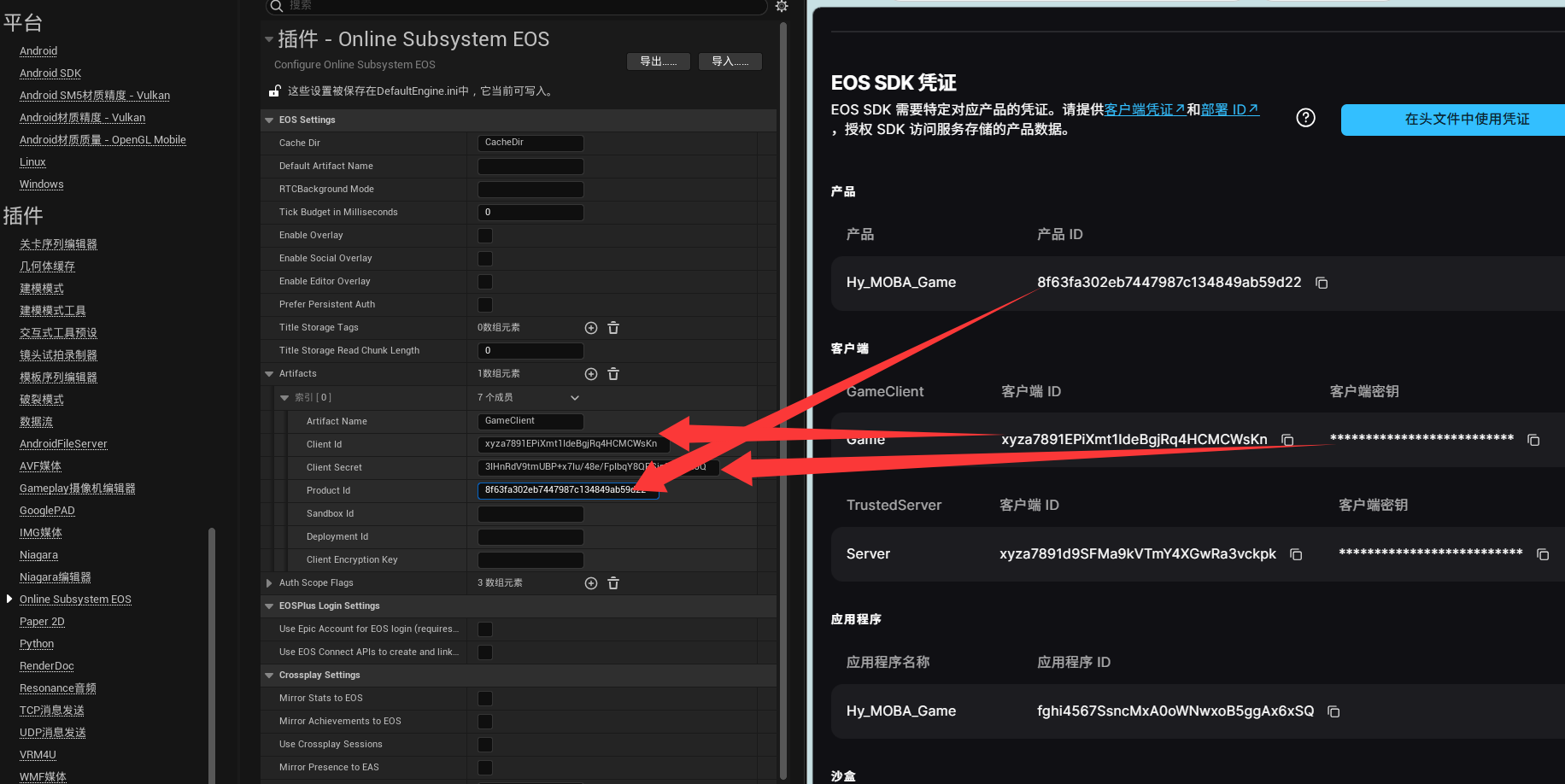The width and height of the screenshot is (1565, 784).
Task: Open Niagara plugin settings in sidebar
Action: coord(38,555)
